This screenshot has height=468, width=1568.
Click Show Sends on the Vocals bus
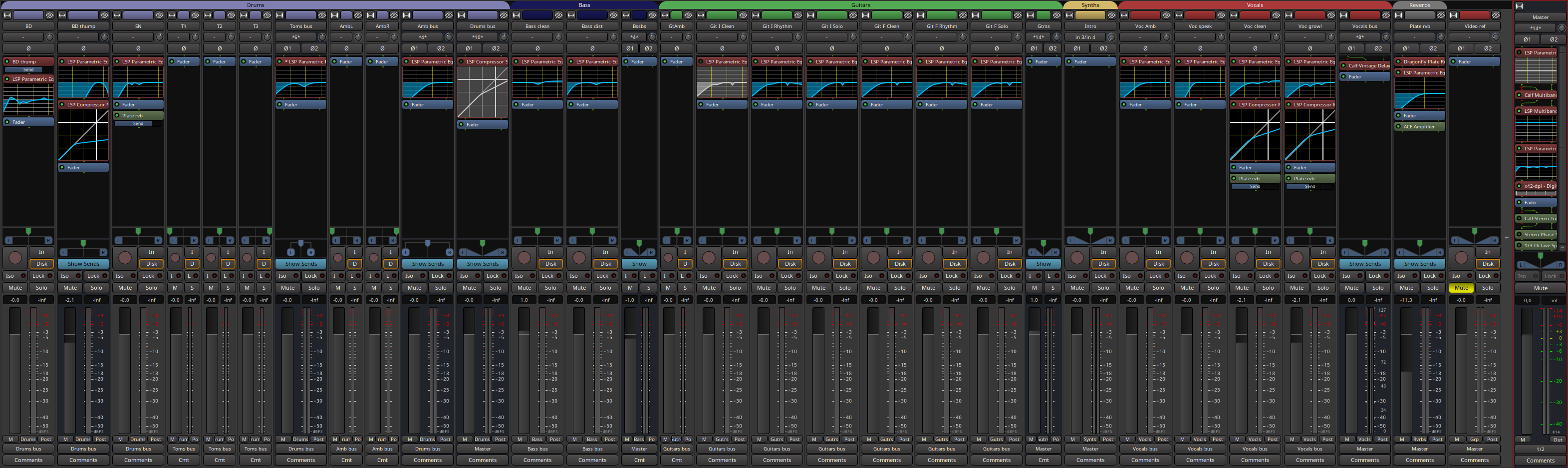click(1365, 264)
